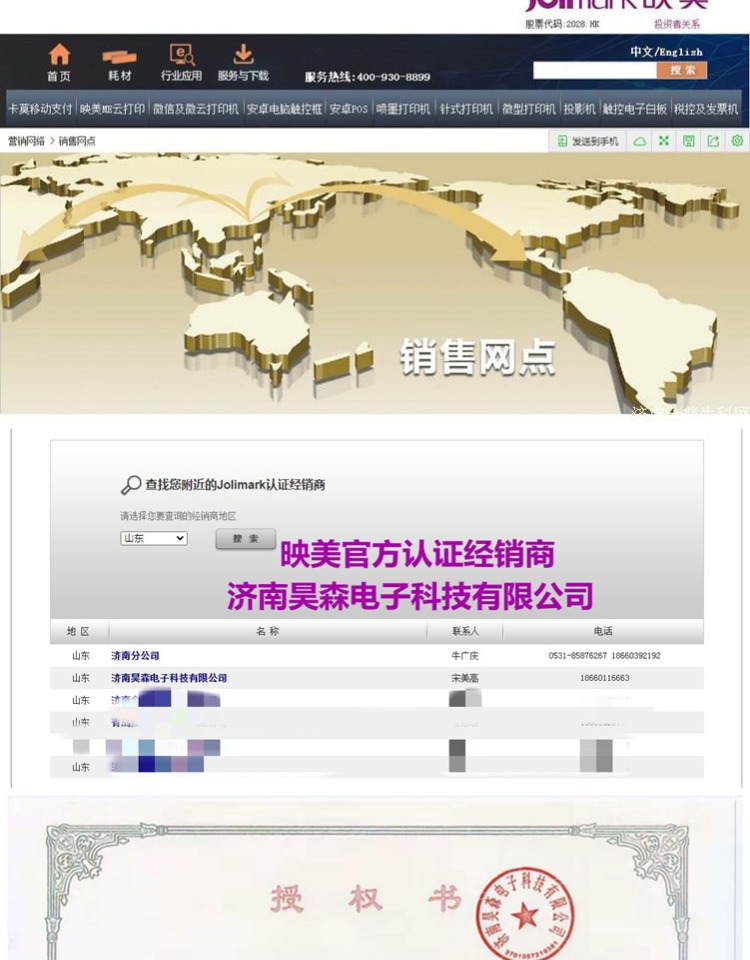This screenshot has height=960, width=750.
Task: Click the cloud icon in the page toolbar
Action: 640,141
